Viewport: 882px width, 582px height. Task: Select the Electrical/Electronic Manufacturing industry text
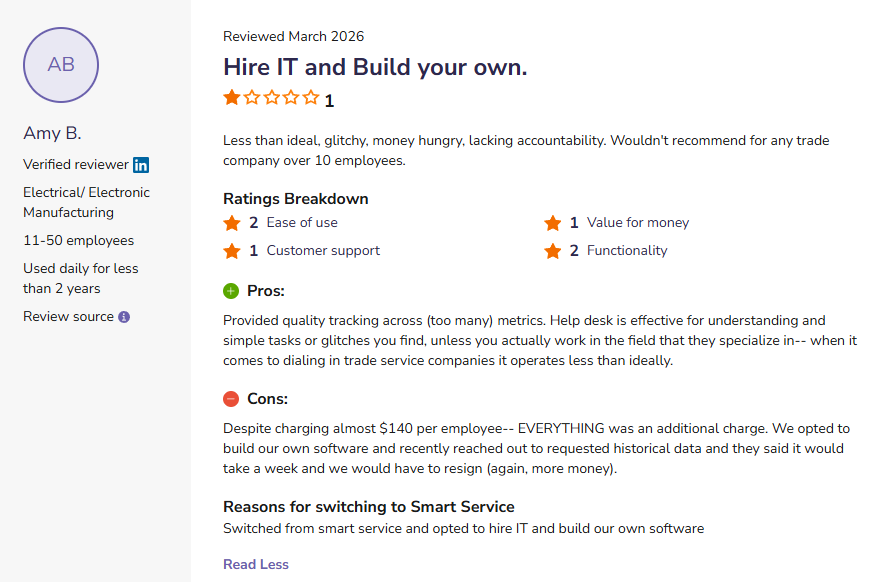point(86,202)
